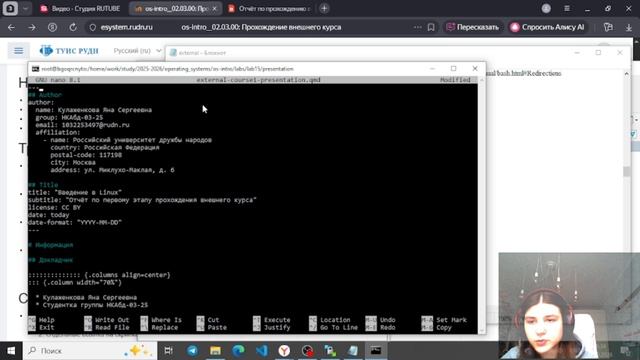Open the Русский (ru) language dropdown
The height and width of the screenshot is (360, 640).
[138, 51]
